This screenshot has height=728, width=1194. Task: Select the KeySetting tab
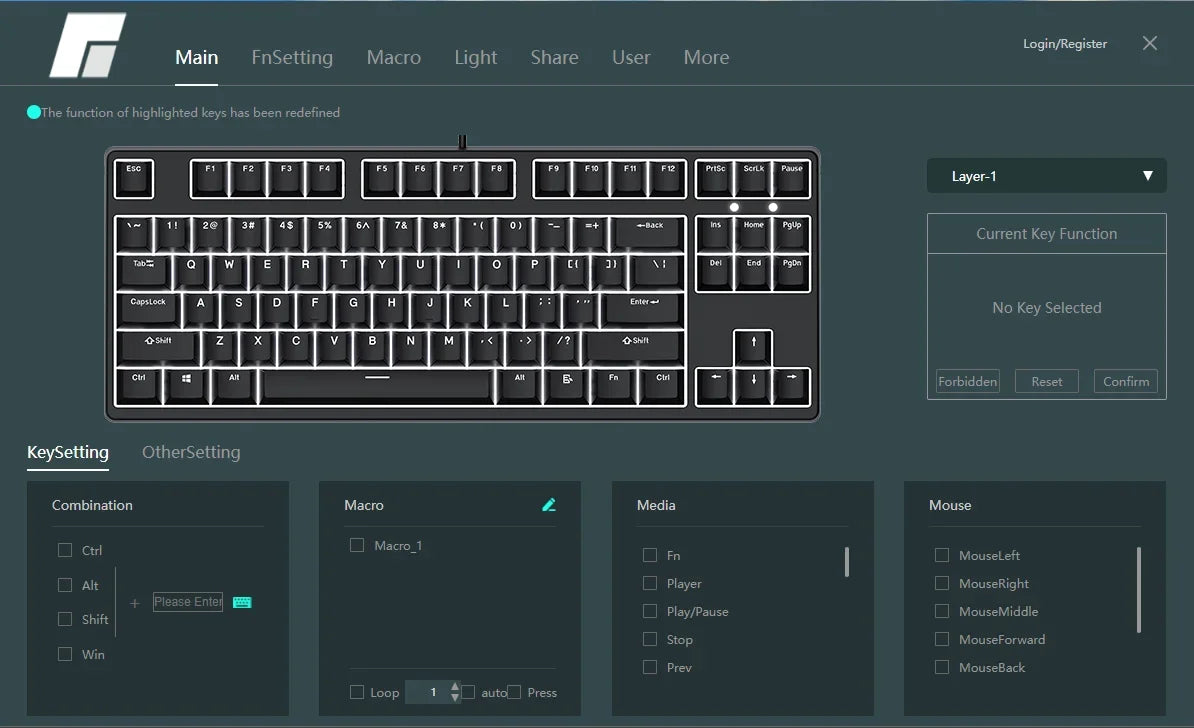[x=68, y=452]
